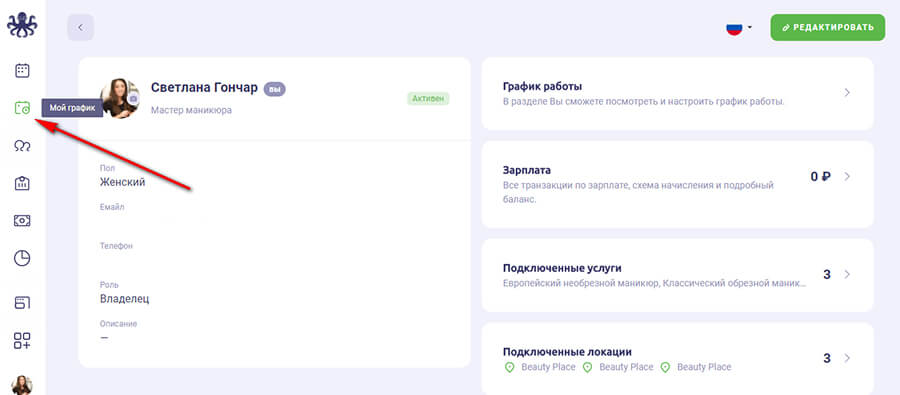Open the apps grid plus icon
Viewport: 900px width, 395px height.
tap(22, 340)
